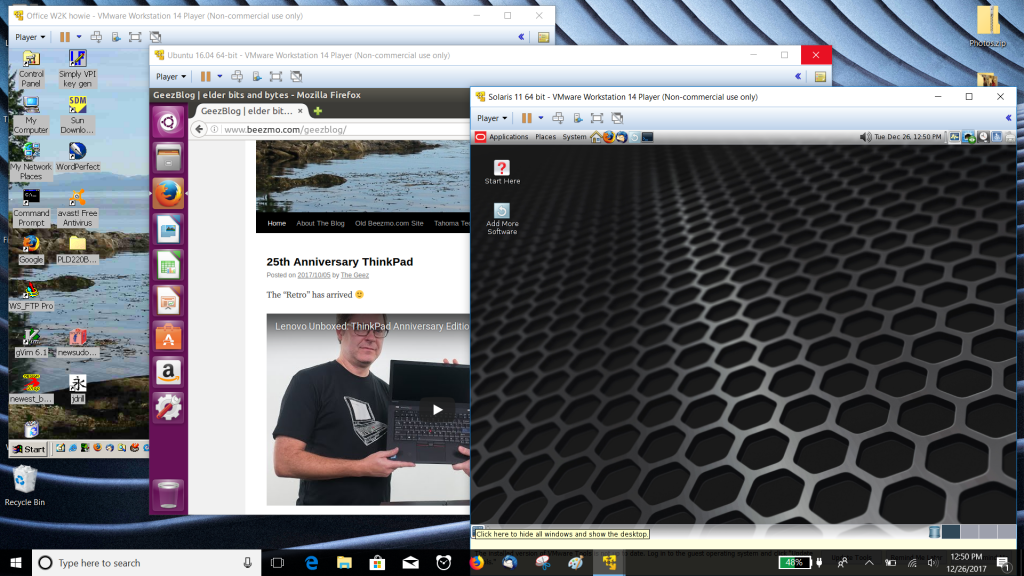Open the Ubuntu Dash search launcher
1024x576 pixels.
click(x=168, y=122)
